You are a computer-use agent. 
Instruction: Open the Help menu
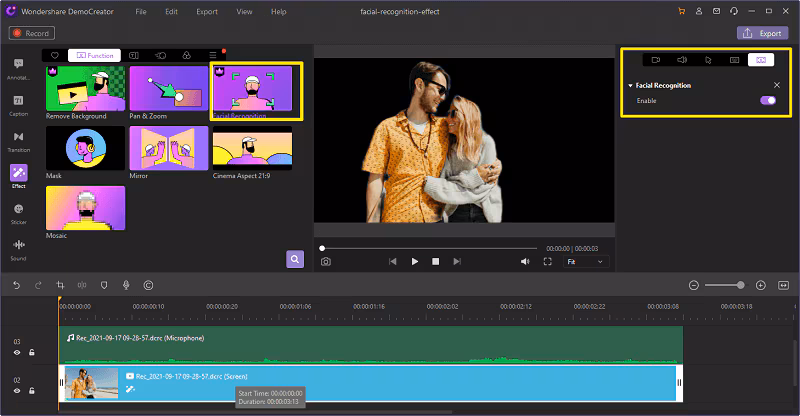pyautogui.click(x=279, y=11)
